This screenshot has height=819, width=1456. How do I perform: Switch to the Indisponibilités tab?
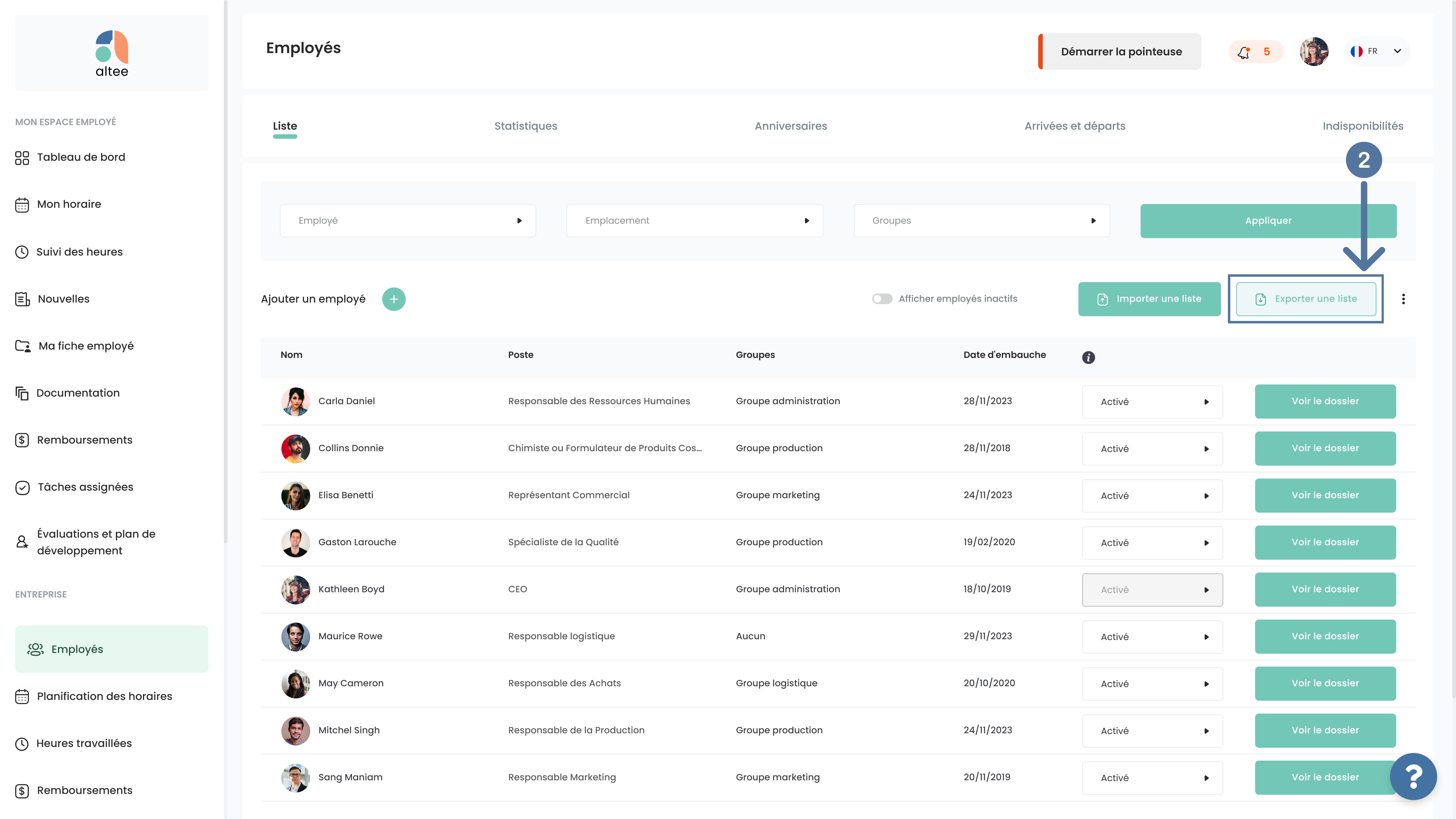[1363, 126]
